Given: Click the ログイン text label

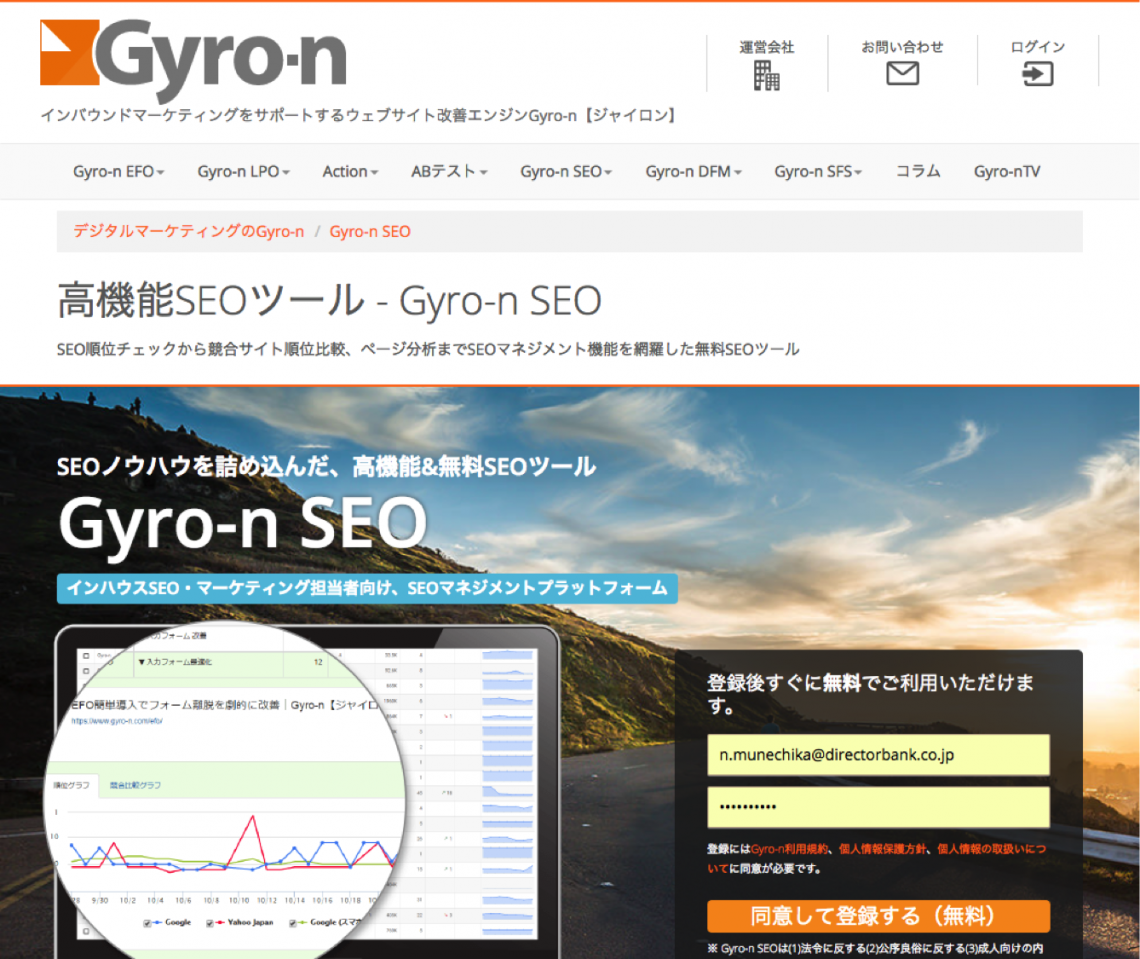Looking at the screenshot, I should coord(1037,47).
